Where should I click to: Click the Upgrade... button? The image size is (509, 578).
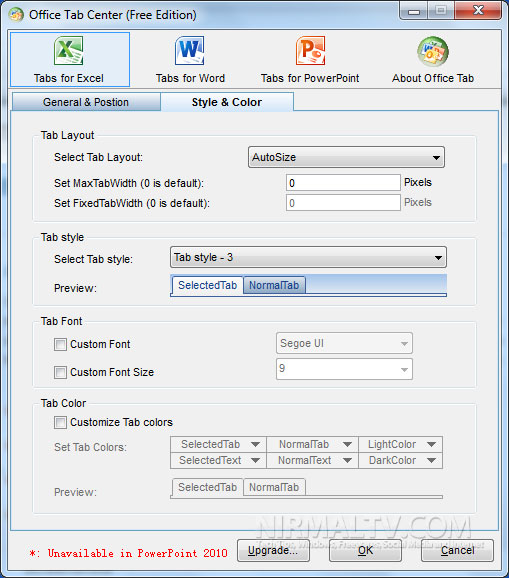pos(273,551)
